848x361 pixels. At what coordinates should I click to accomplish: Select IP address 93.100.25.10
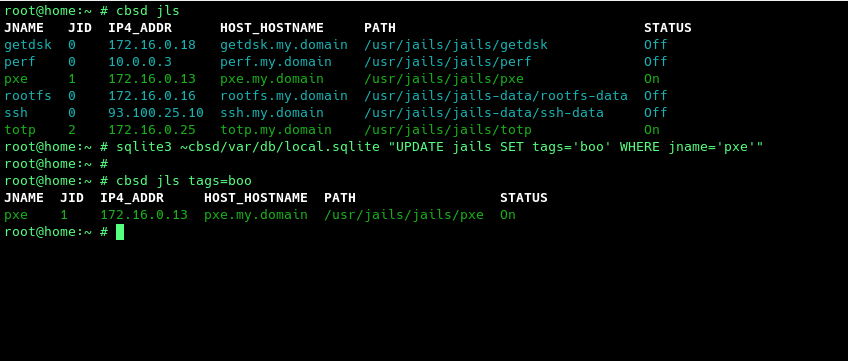coord(156,113)
